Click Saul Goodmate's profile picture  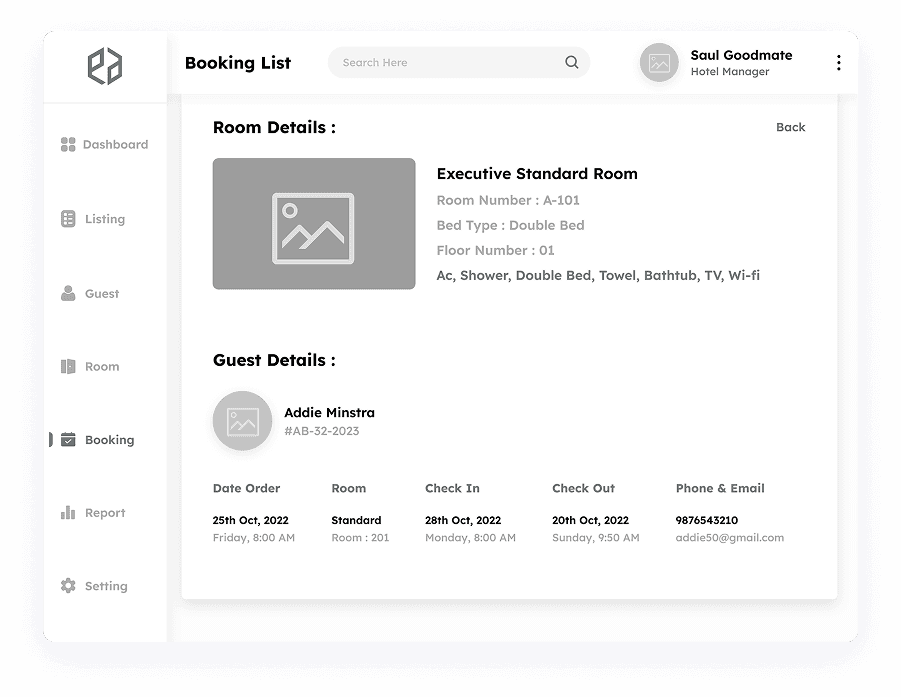[658, 62]
